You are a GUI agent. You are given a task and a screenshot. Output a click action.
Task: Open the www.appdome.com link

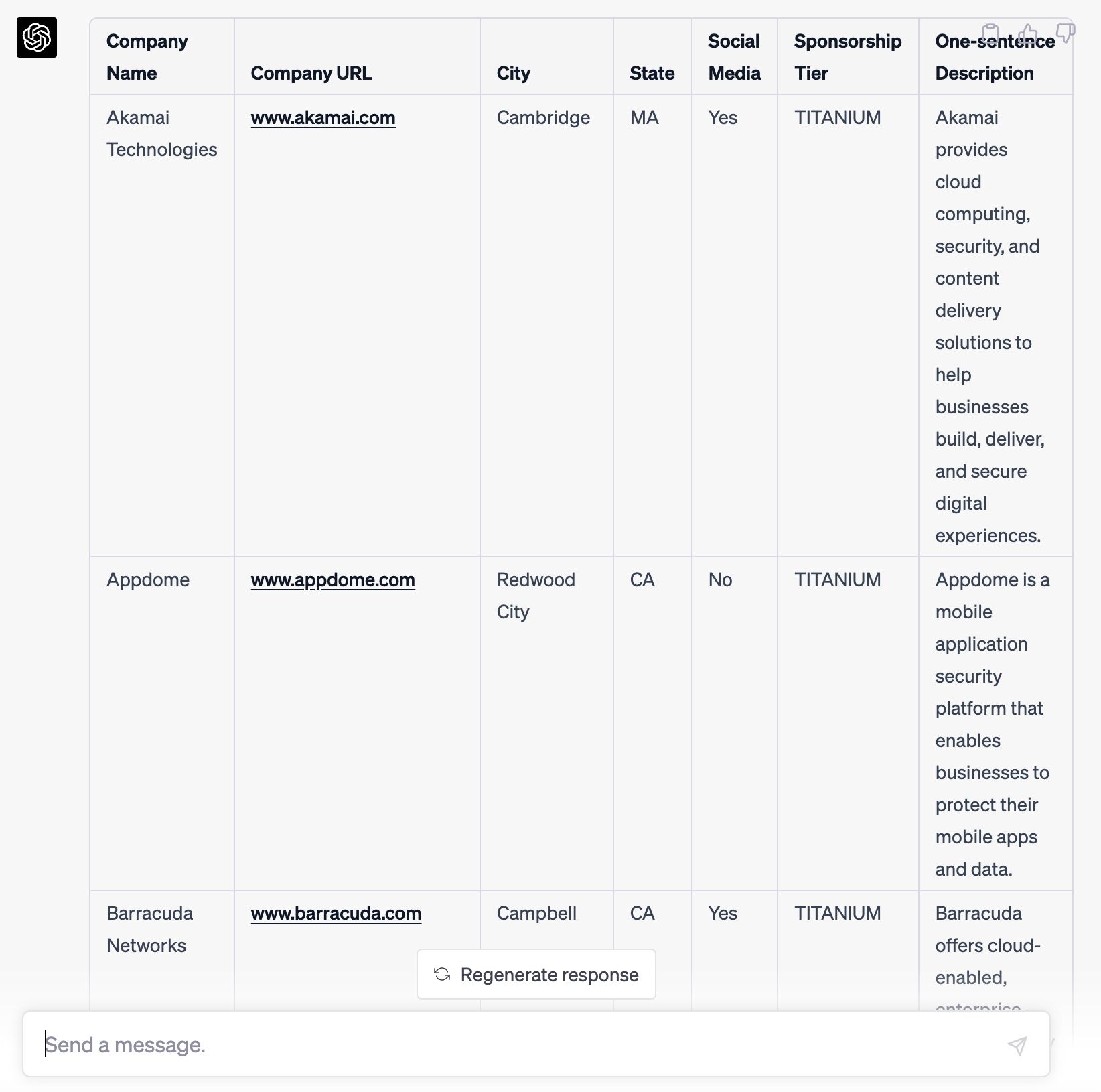pyautogui.click(x=333, y=581)
